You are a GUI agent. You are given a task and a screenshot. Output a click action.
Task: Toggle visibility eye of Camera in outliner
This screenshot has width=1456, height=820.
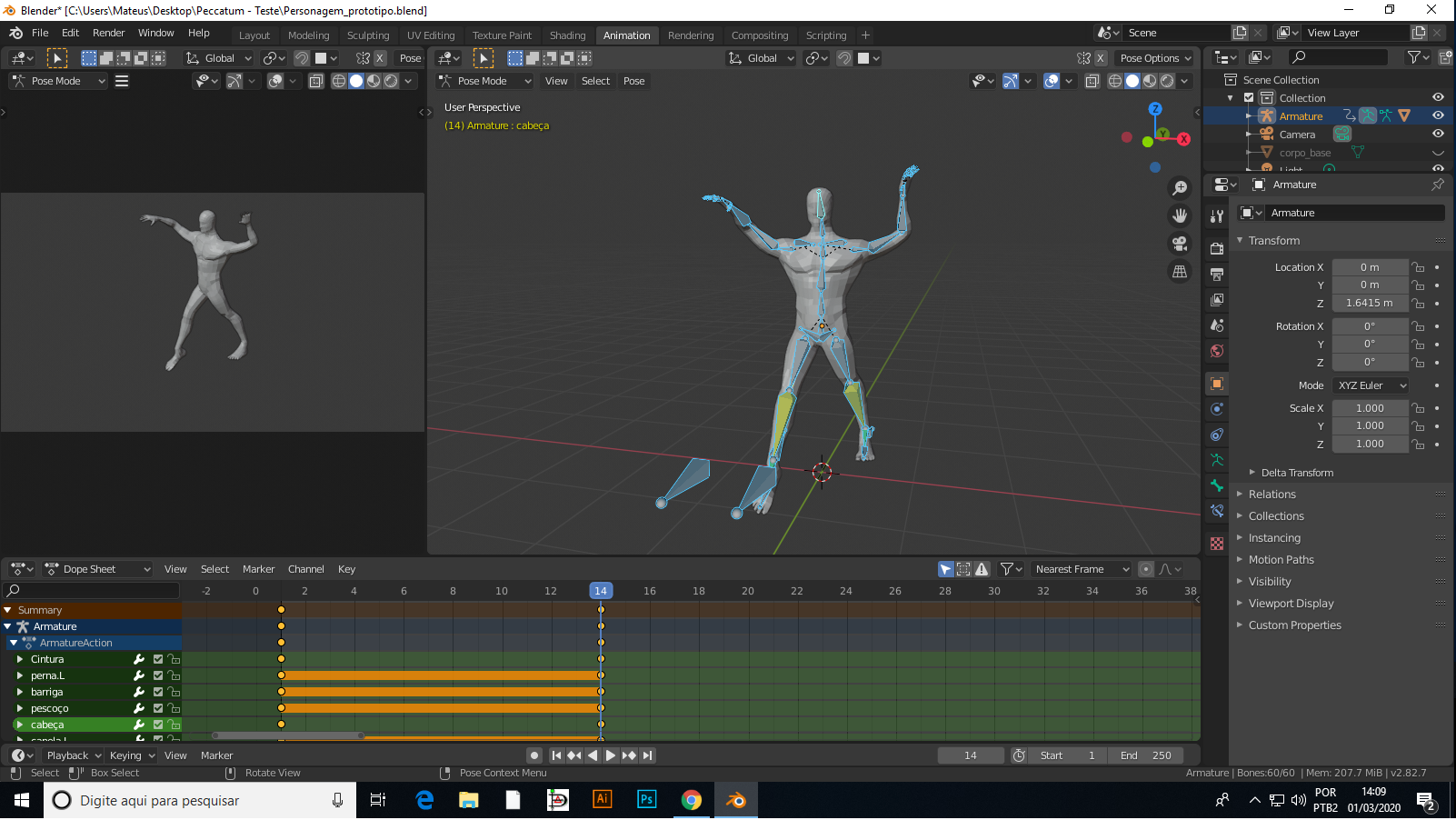[1438, 134]
